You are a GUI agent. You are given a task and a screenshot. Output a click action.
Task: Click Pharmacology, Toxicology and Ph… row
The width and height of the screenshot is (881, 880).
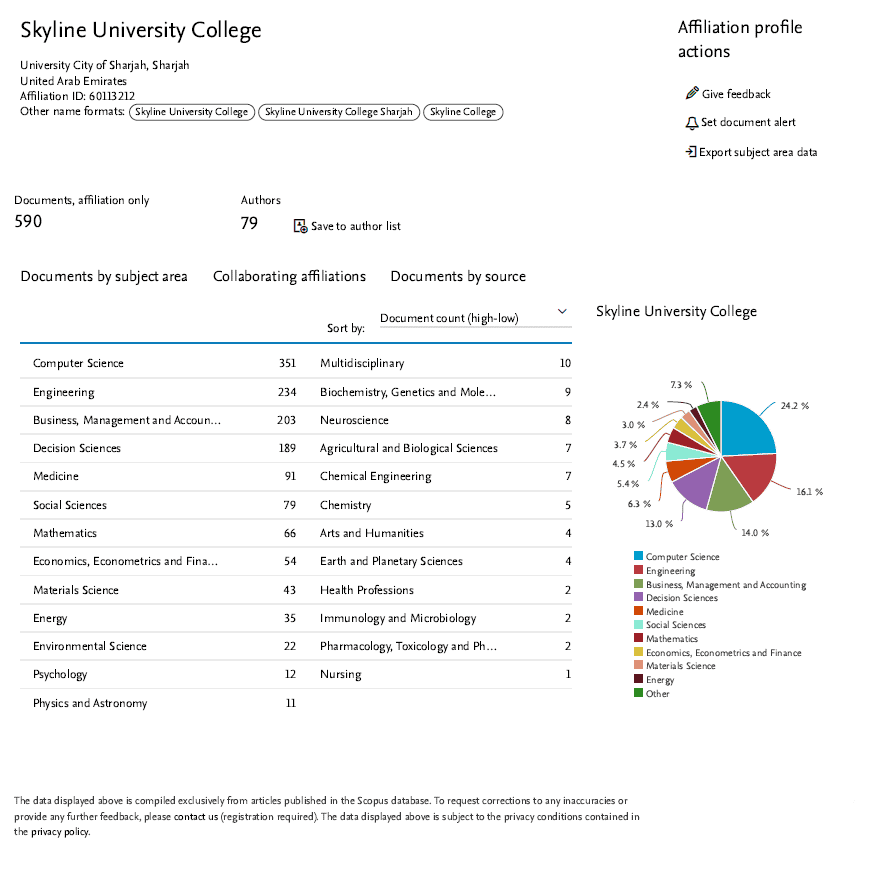pyautogui.click(x=446, y=646)
